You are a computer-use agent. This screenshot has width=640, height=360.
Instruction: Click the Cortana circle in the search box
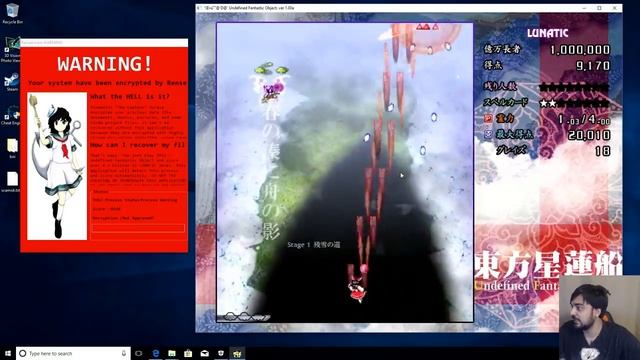(22, 353)
